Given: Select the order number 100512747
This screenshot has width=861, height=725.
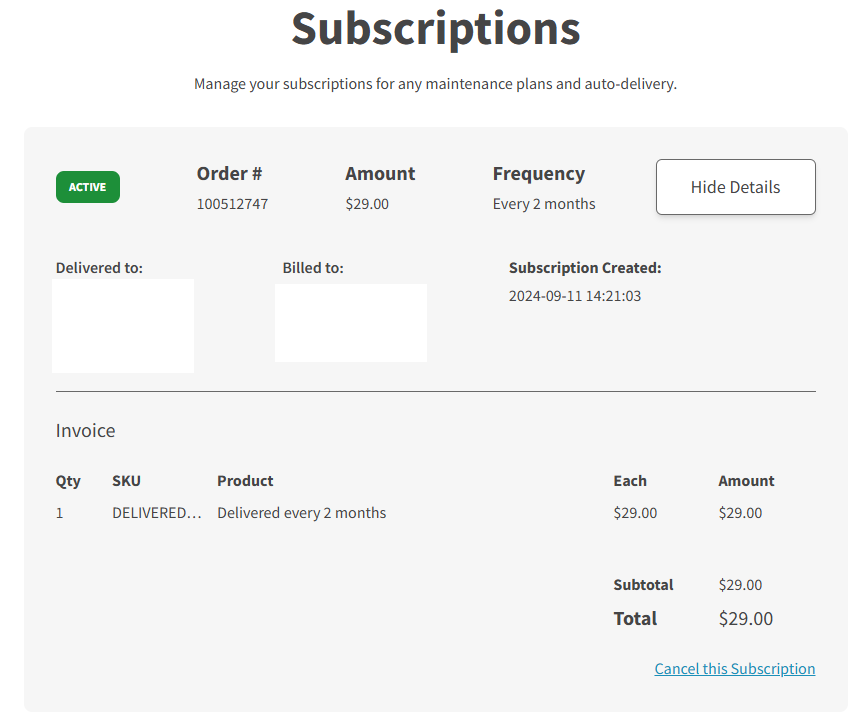Looking at the screenshot, I should 232,204.
